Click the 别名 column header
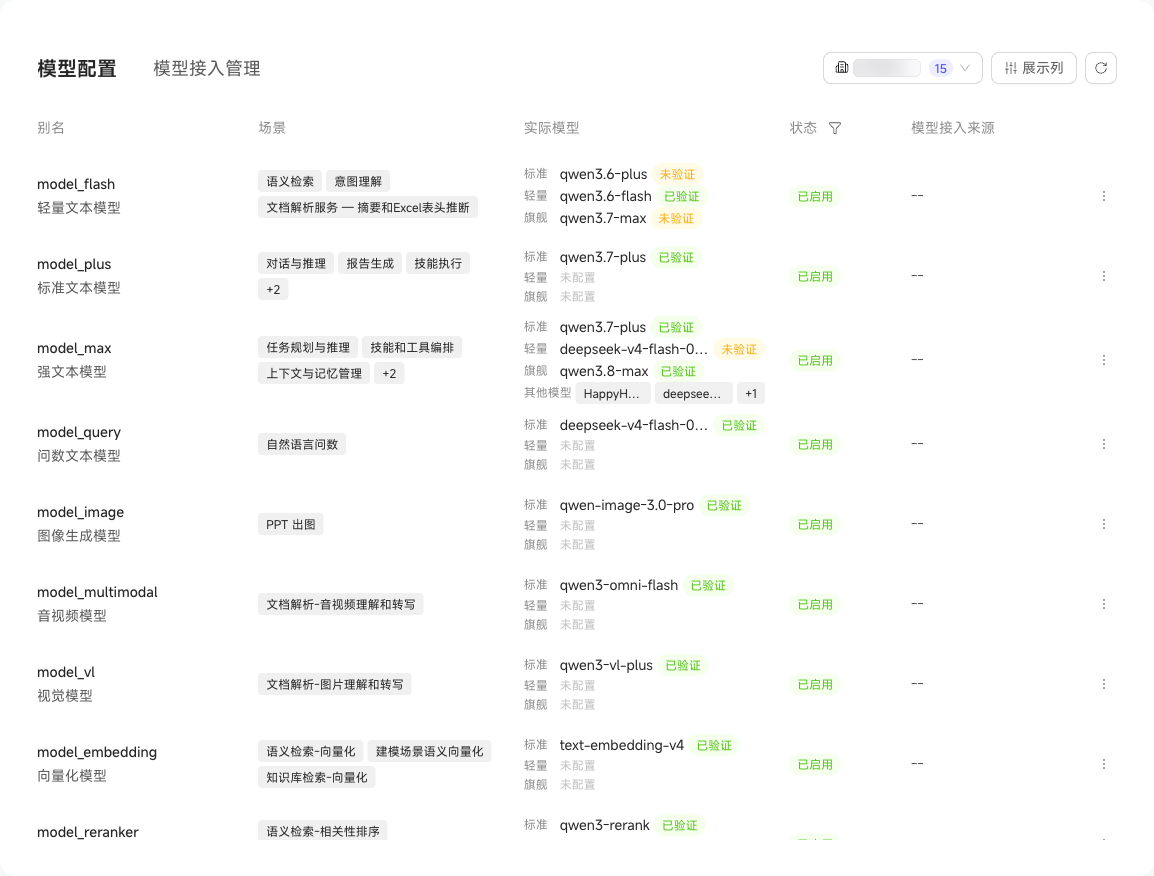The width and height of the screenshot is (1154, 876). click(51, 128)
